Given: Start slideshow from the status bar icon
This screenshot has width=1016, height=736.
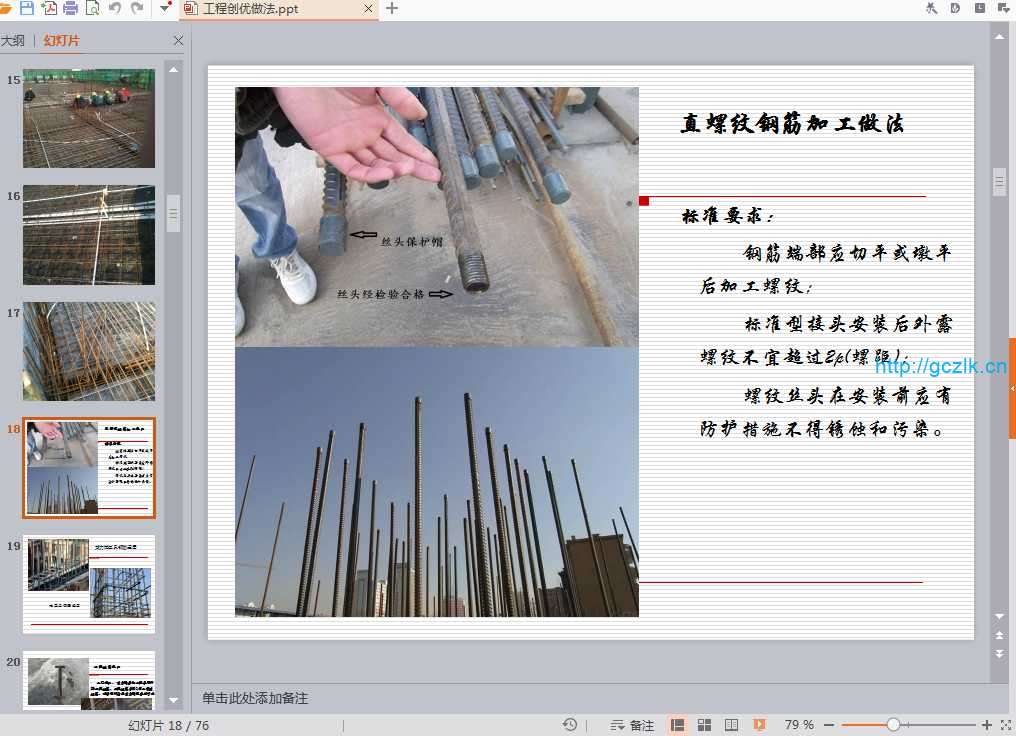Looking at the screenshot, I should click(x=759, y=725).
